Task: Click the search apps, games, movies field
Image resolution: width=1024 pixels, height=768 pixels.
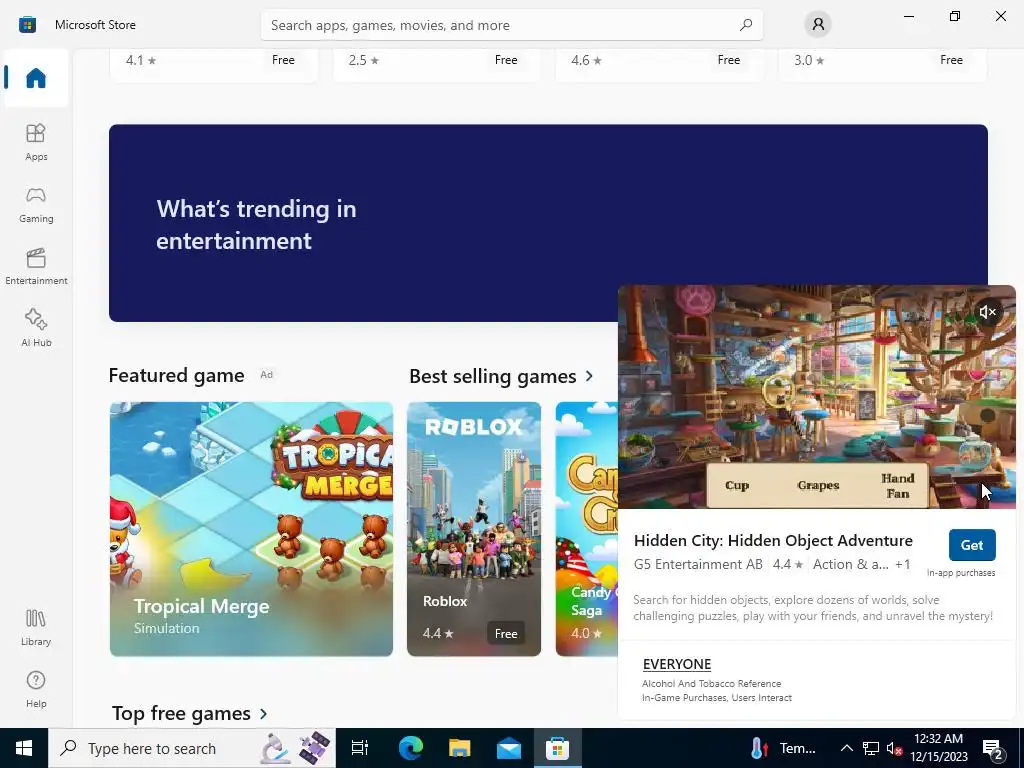Action: click(511, 25)
